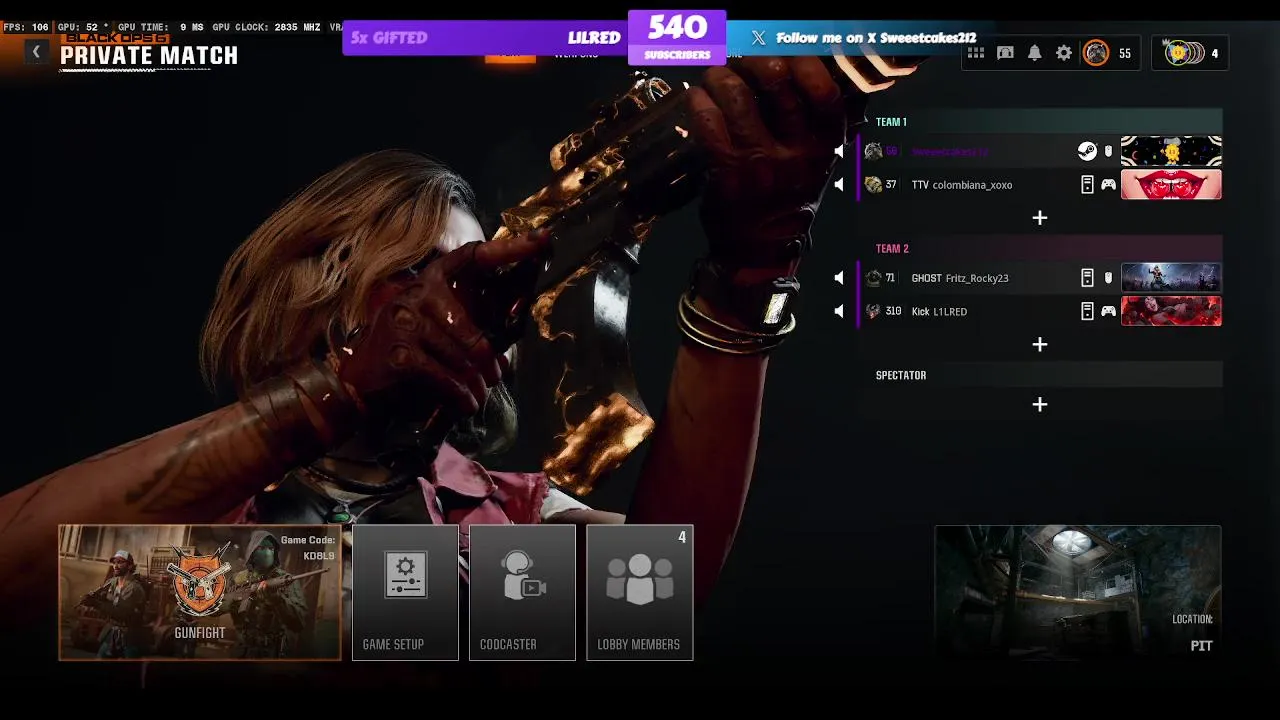Mute TTV colombiana_xoxo's speaker
The width and height of the screenshot is (1280, 720).
point(840,185)
